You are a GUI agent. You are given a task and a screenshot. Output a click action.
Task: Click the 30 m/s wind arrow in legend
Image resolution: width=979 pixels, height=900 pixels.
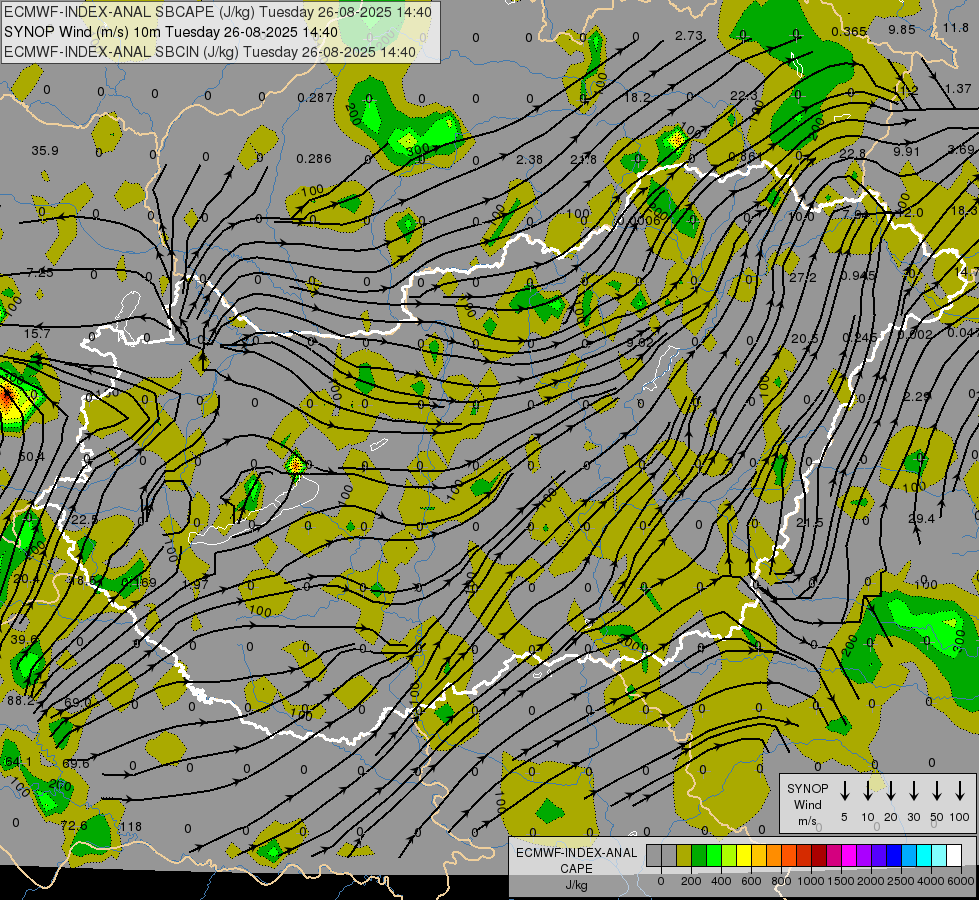(913, 791)
